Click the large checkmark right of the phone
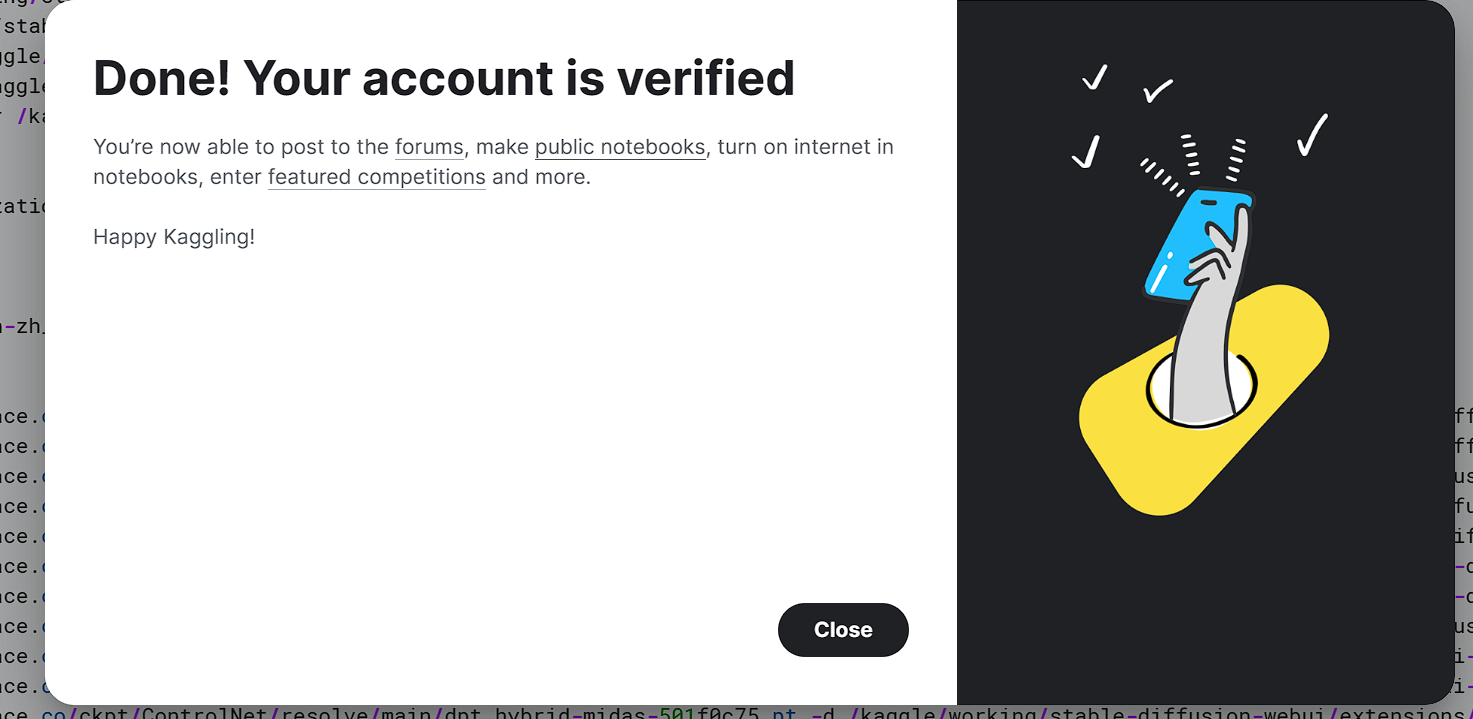 (1312, 135)
